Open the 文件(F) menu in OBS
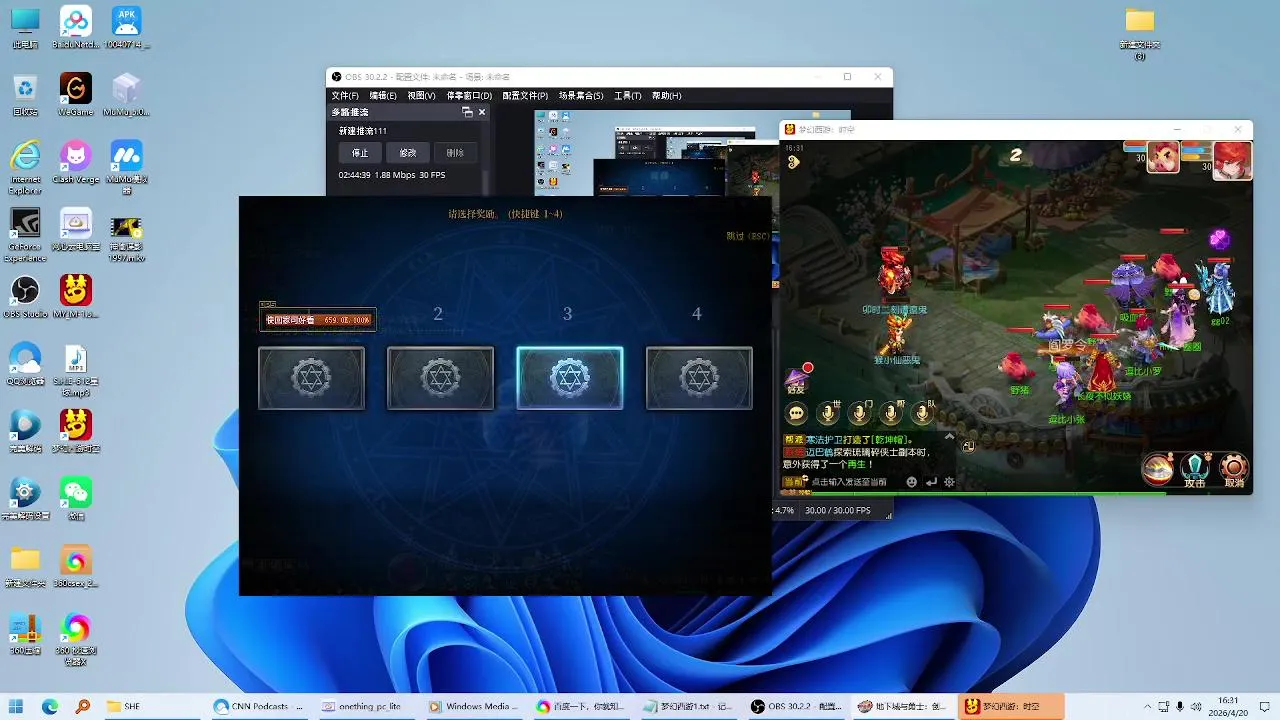This screenshot has width=1280, height=720. [x=345, y=96]
